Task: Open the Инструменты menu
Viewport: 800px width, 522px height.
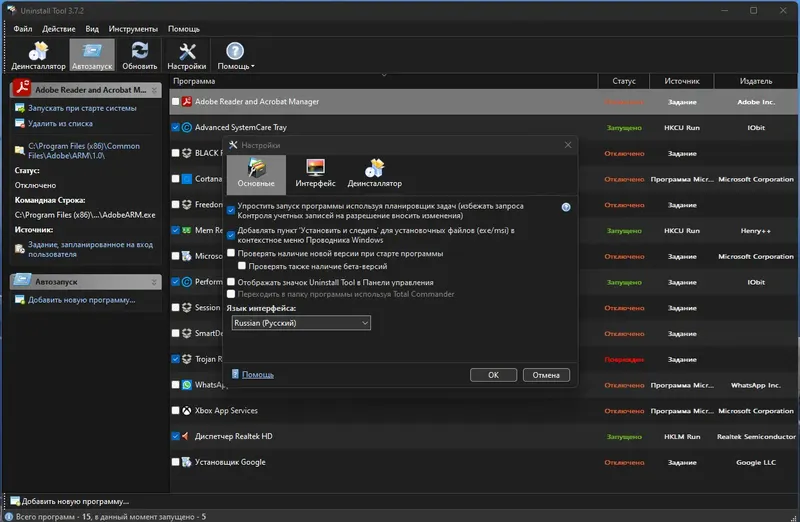Action: 133,29
